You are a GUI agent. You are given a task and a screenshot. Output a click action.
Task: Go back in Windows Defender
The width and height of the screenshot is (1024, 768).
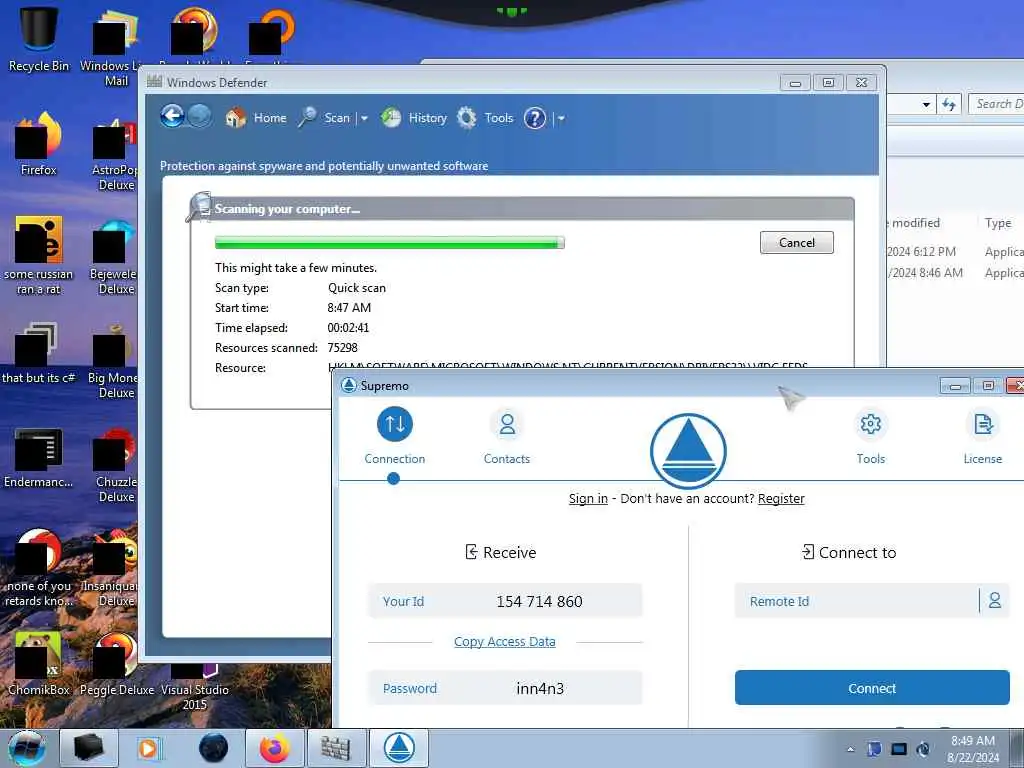(x=172, y=117)
